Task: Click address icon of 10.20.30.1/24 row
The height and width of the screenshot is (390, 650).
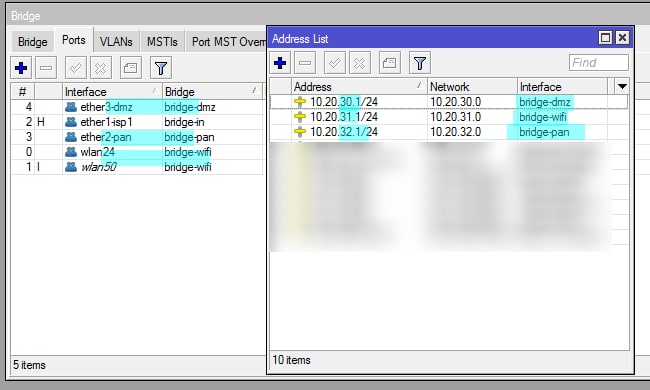Action: (300, 102)
